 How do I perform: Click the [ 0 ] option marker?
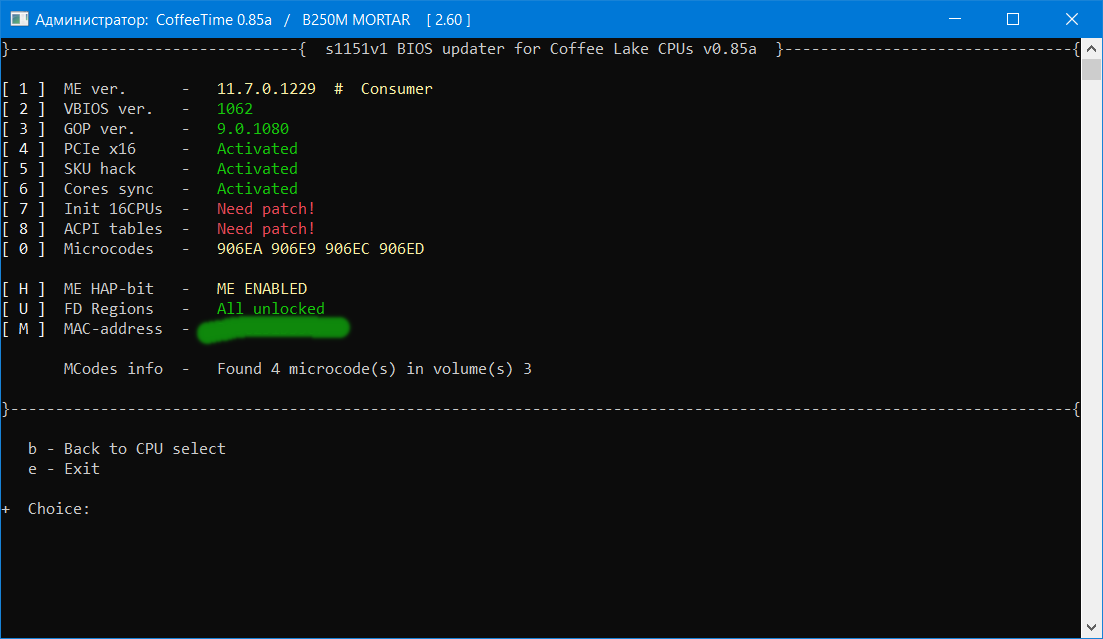point(23,248)
